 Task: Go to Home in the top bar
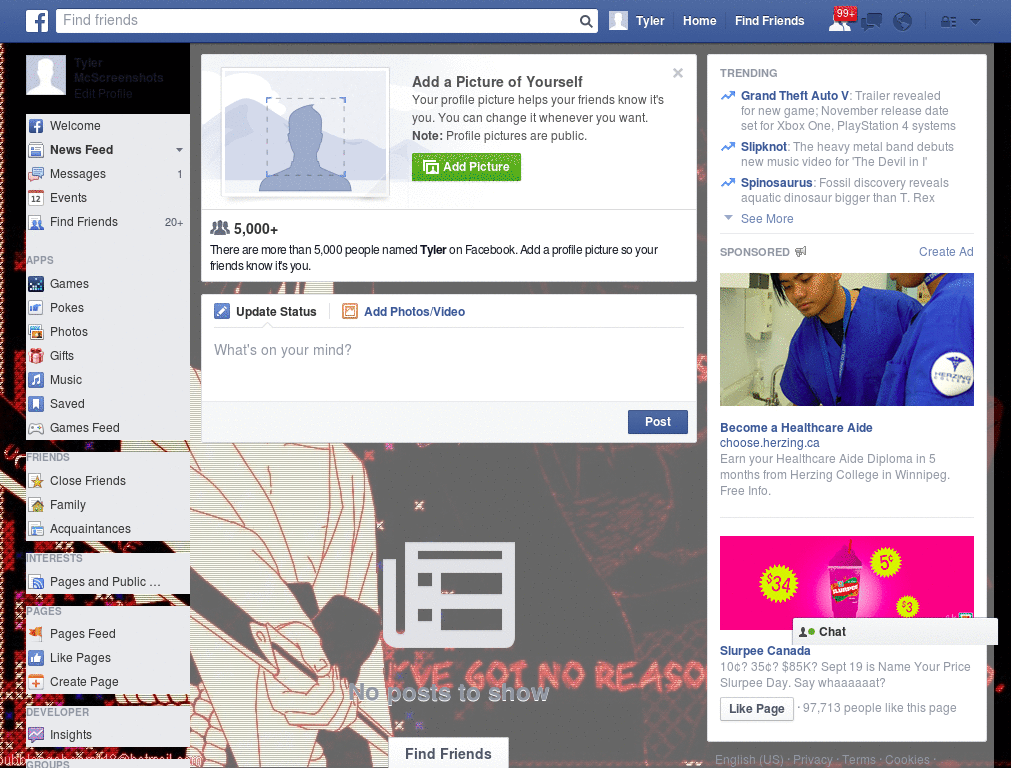pyautogui.click(x=699, y=21)
